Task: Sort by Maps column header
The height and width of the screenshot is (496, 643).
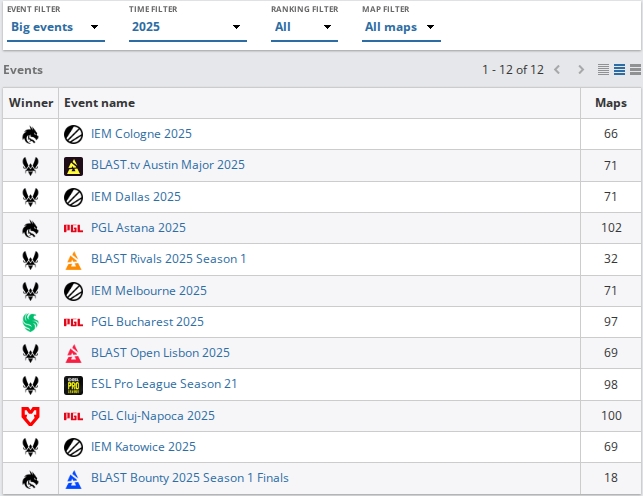Action: pyautogui.click(x=611, y=103)
